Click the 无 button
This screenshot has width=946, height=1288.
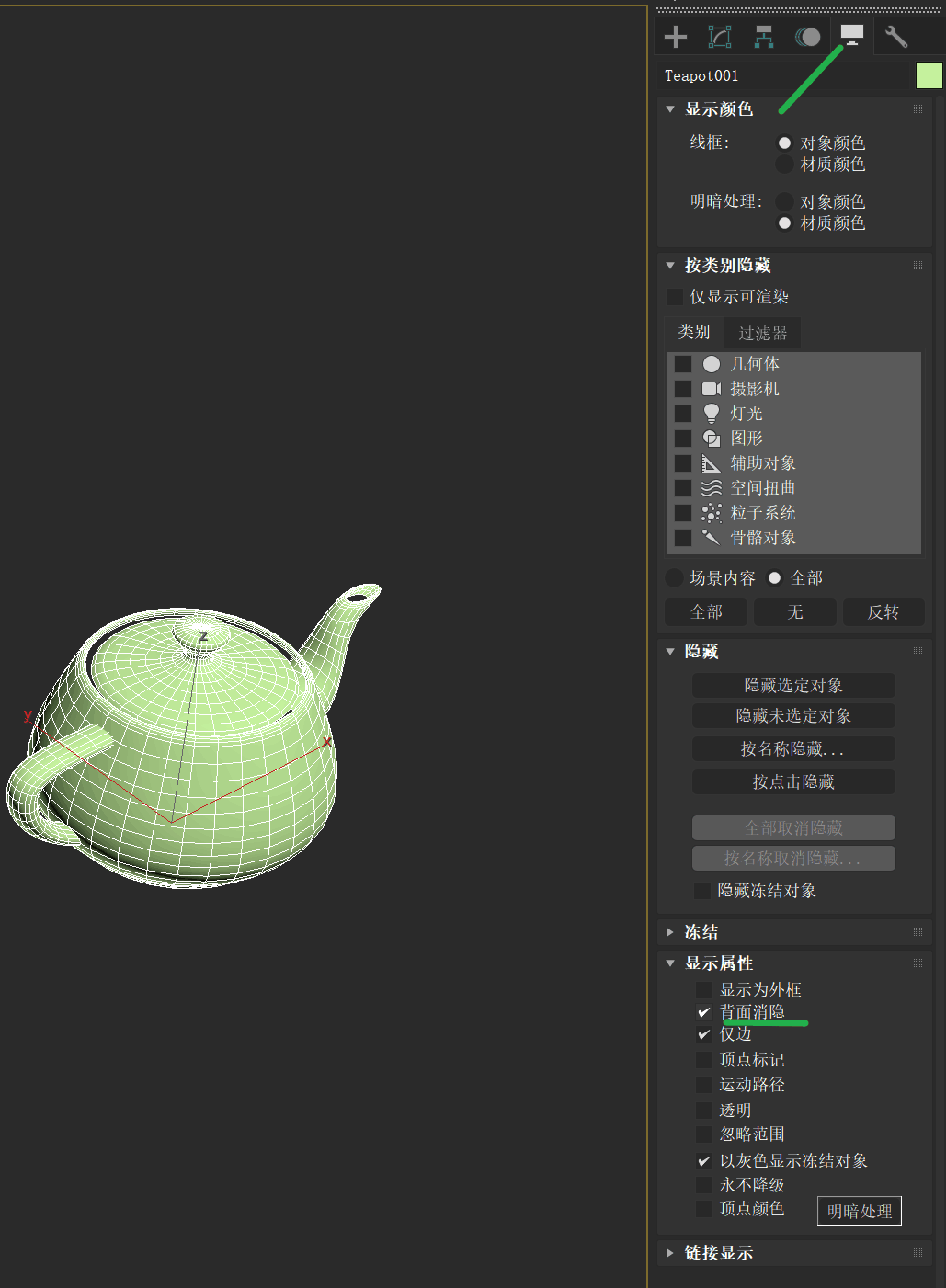(x=795, y=612)
